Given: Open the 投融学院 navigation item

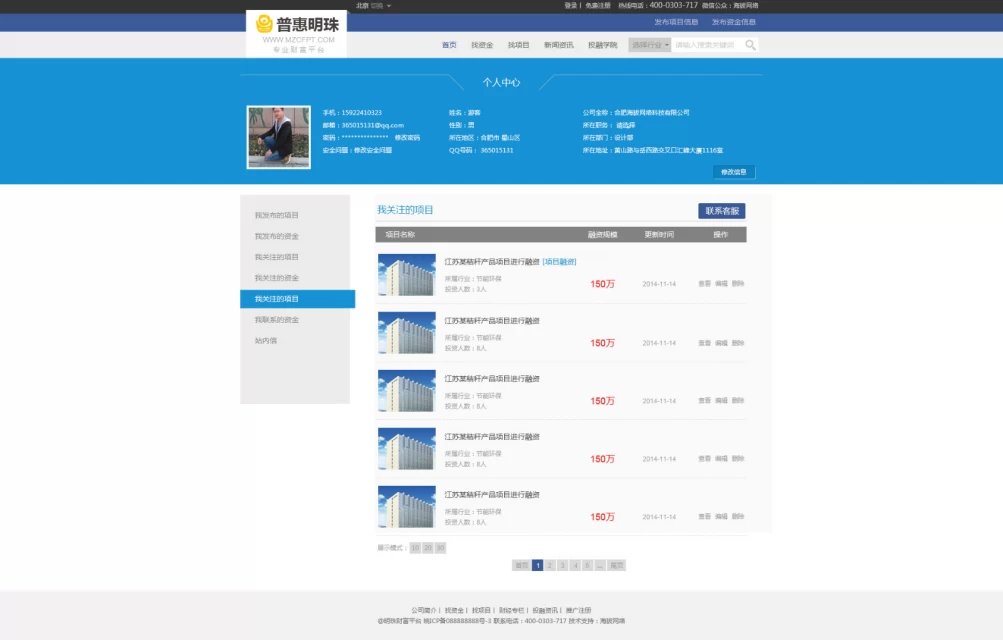Looking at the screenshot, I should click(x=602, y=45).
